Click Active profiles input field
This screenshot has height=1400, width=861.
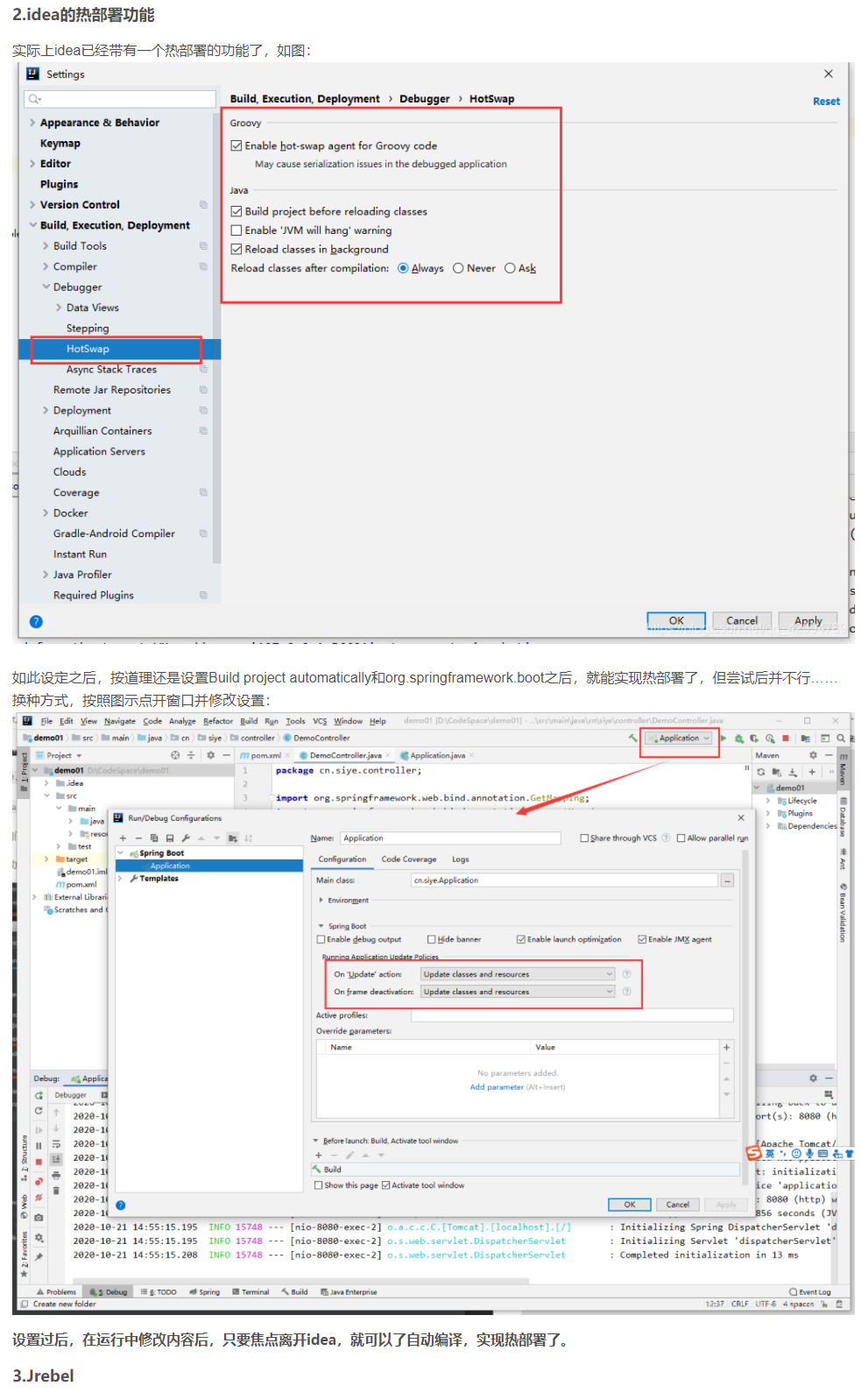[x=572, y=1015]
